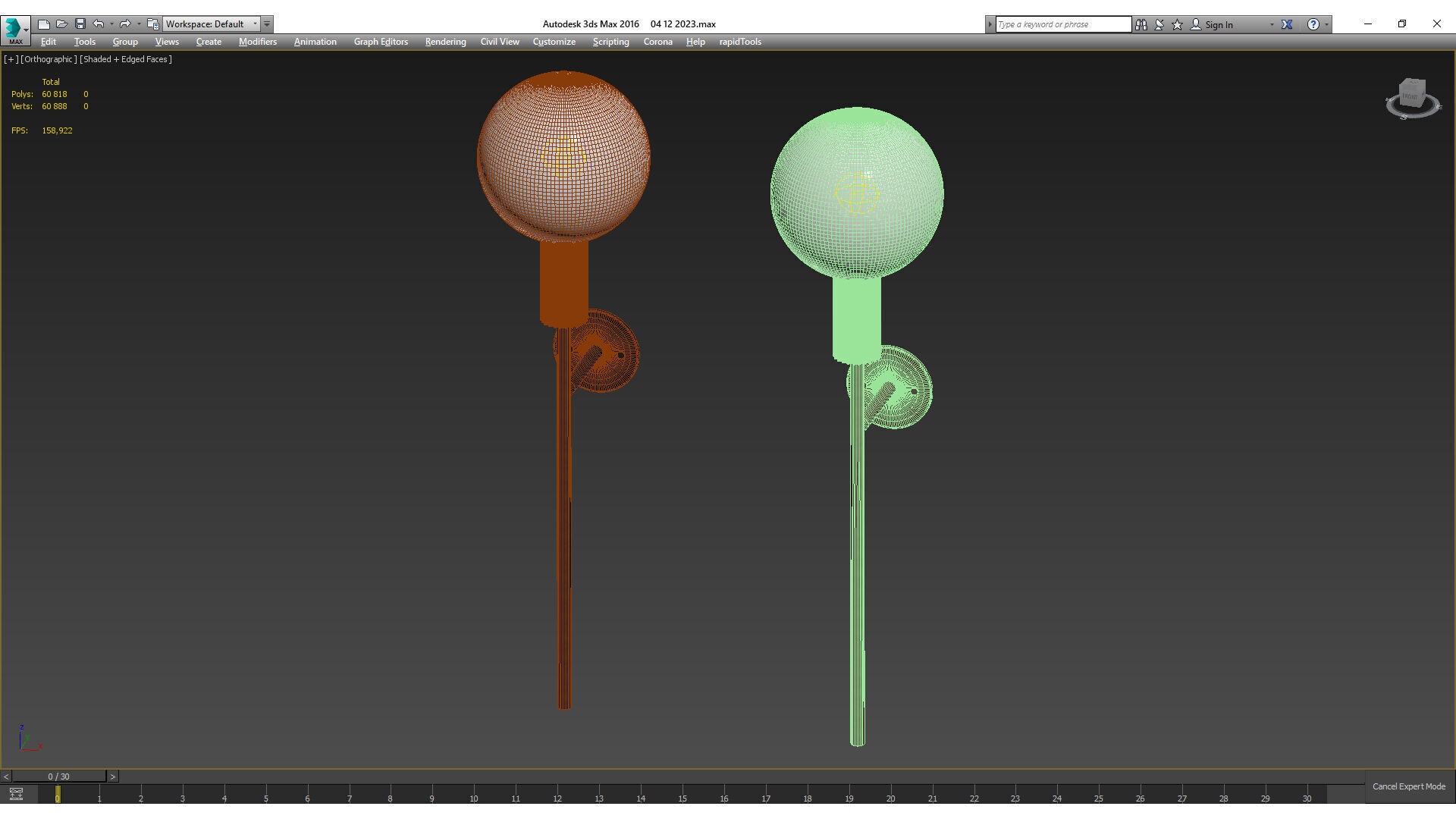Open the Favorites star icon

(1178, 24)
